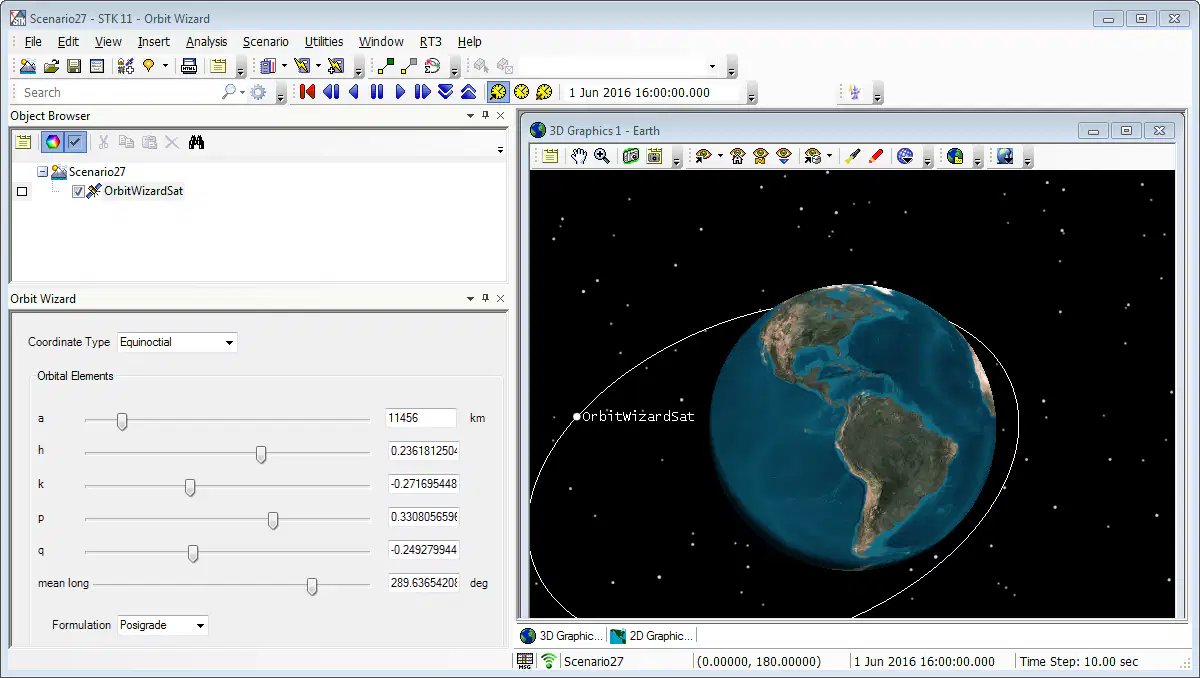Decrease the animation time step

click(x=445, y=92)
